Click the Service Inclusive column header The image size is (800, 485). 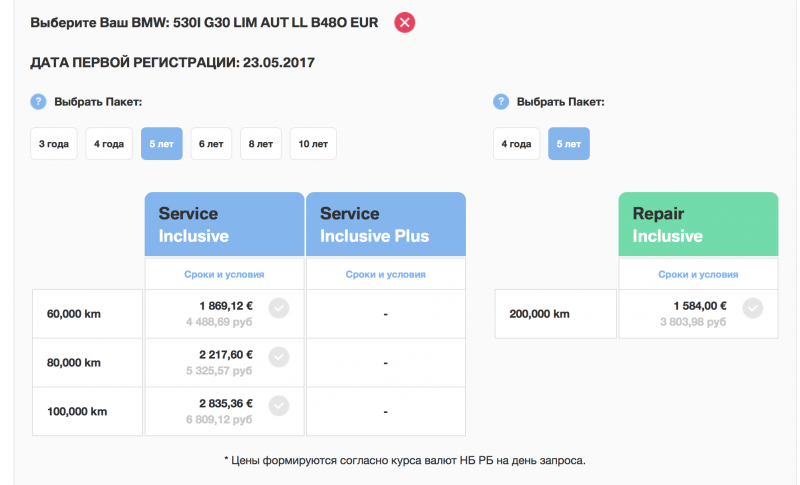(224, 224)
